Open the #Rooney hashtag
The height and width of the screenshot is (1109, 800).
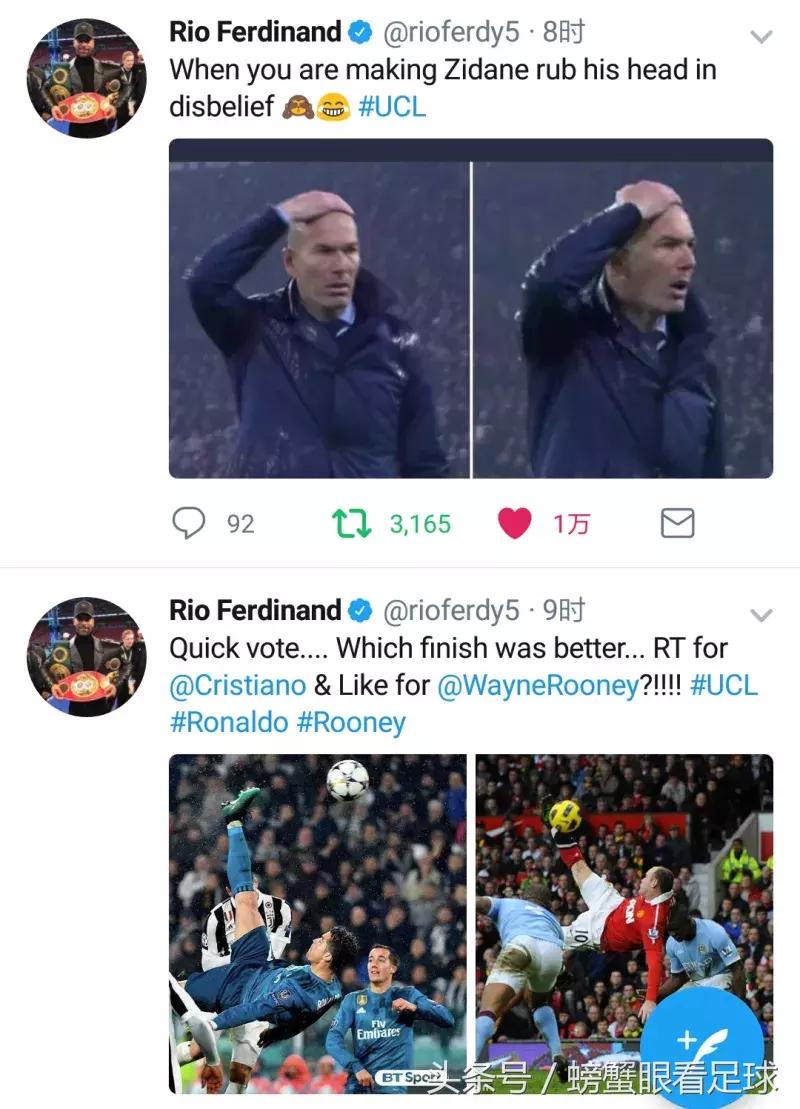[x=351, y=723]
